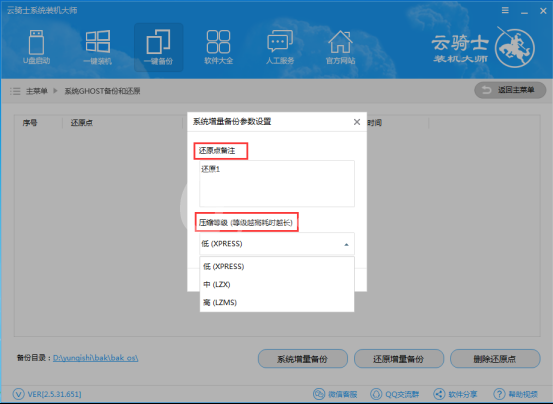Open 微信客服 WeChat support
The height and width of the screenshot is (404, 553).
click(x=335, y=394)
